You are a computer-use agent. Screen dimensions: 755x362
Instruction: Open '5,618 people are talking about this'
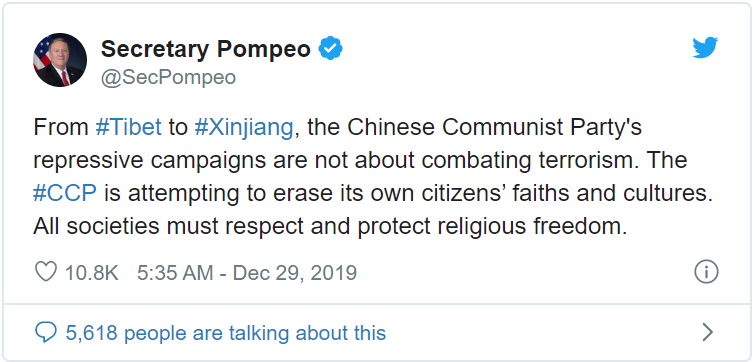tap(225, 333)
